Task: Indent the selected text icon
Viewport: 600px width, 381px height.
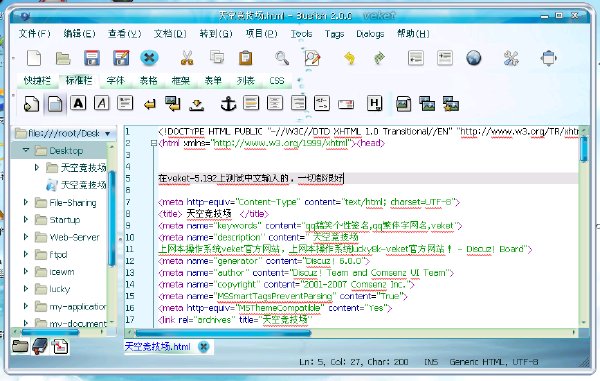Action: tap(445, 58)
